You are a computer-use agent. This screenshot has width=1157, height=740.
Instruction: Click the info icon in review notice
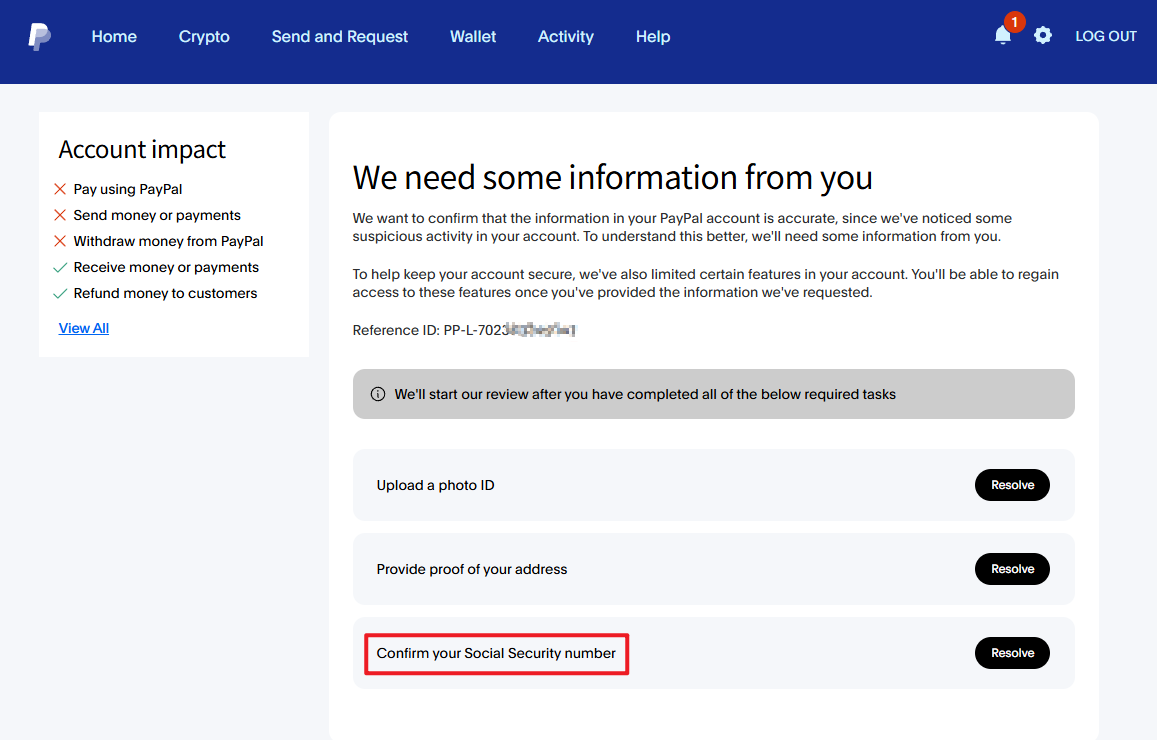[x=378, y=394]
